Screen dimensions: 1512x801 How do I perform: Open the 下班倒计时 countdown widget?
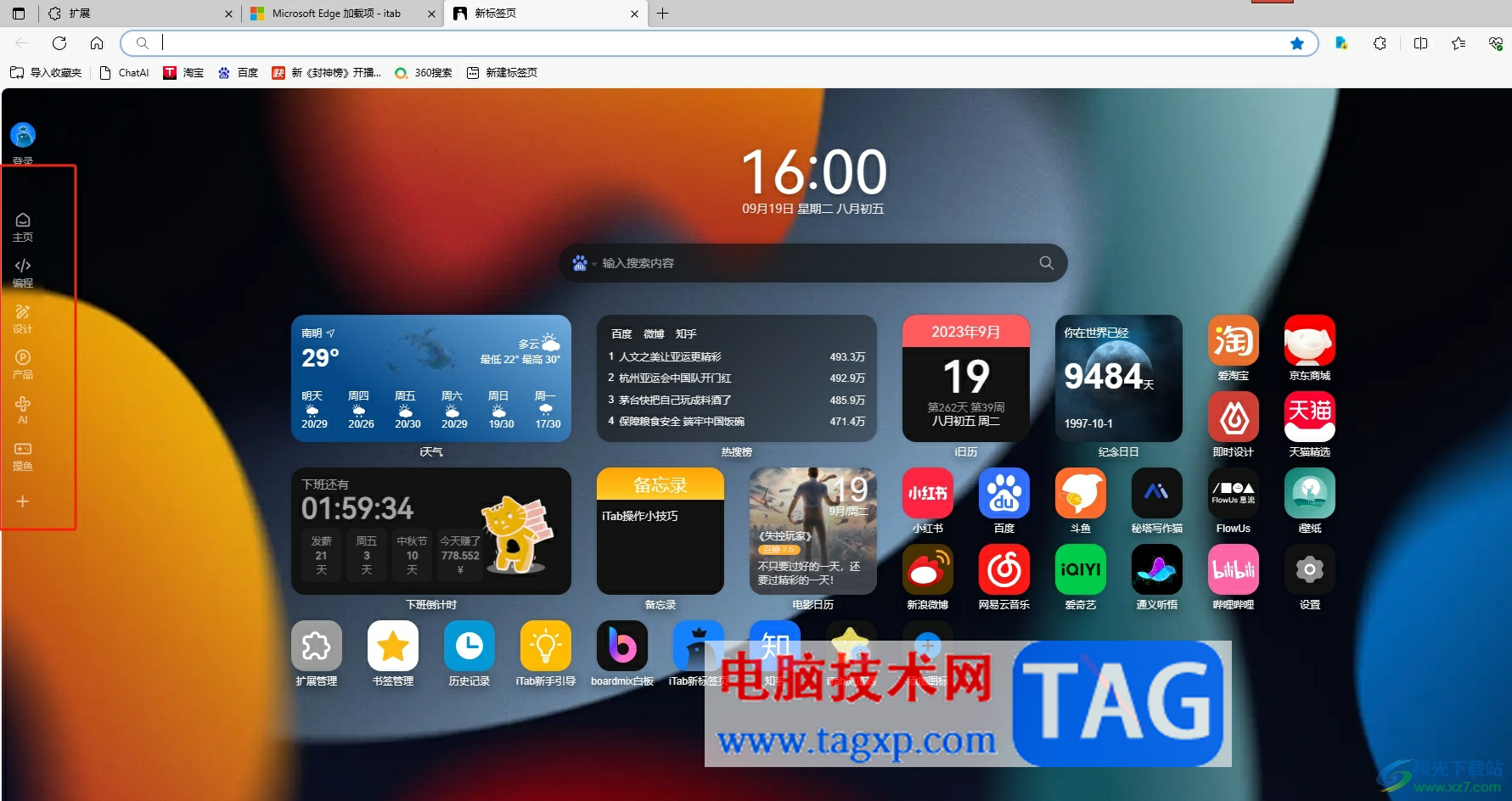[430, 531]
